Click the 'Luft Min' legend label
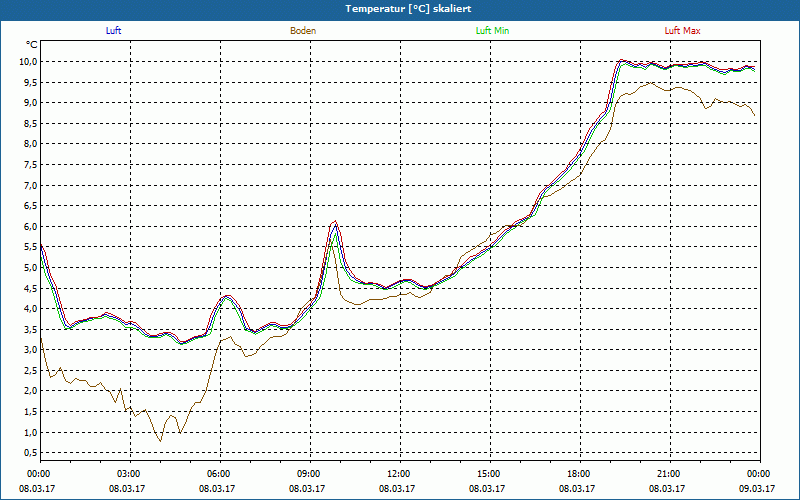800x500 pixels. pos(492,31)
